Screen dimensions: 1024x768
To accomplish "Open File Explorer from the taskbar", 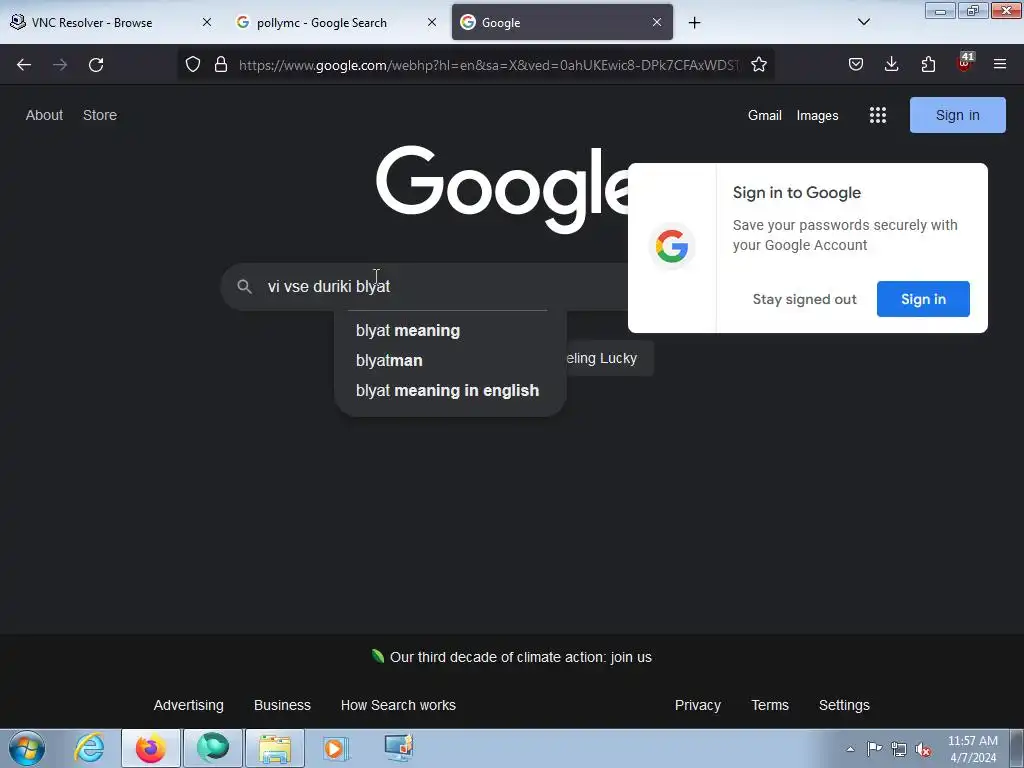I will point(274,748).
